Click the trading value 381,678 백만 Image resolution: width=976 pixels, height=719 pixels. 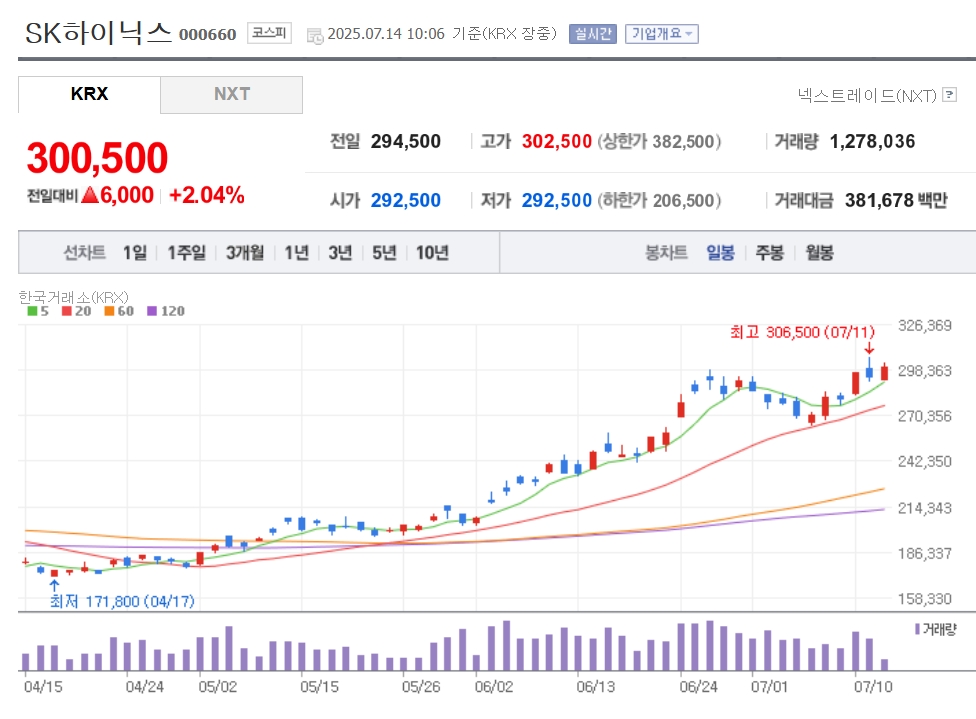(x=896, y=200)
